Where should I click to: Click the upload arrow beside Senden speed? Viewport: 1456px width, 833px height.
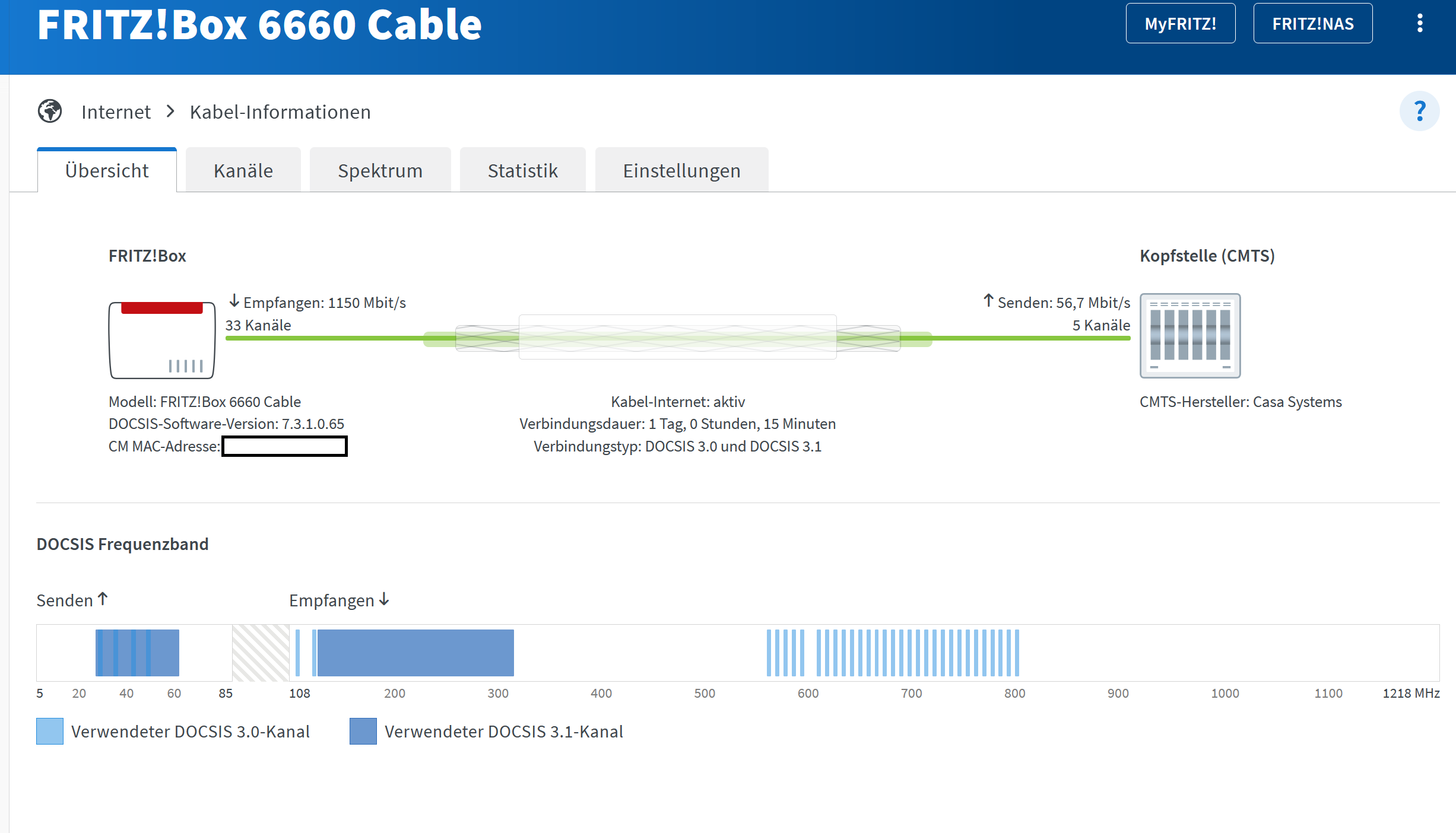(988, 301)
